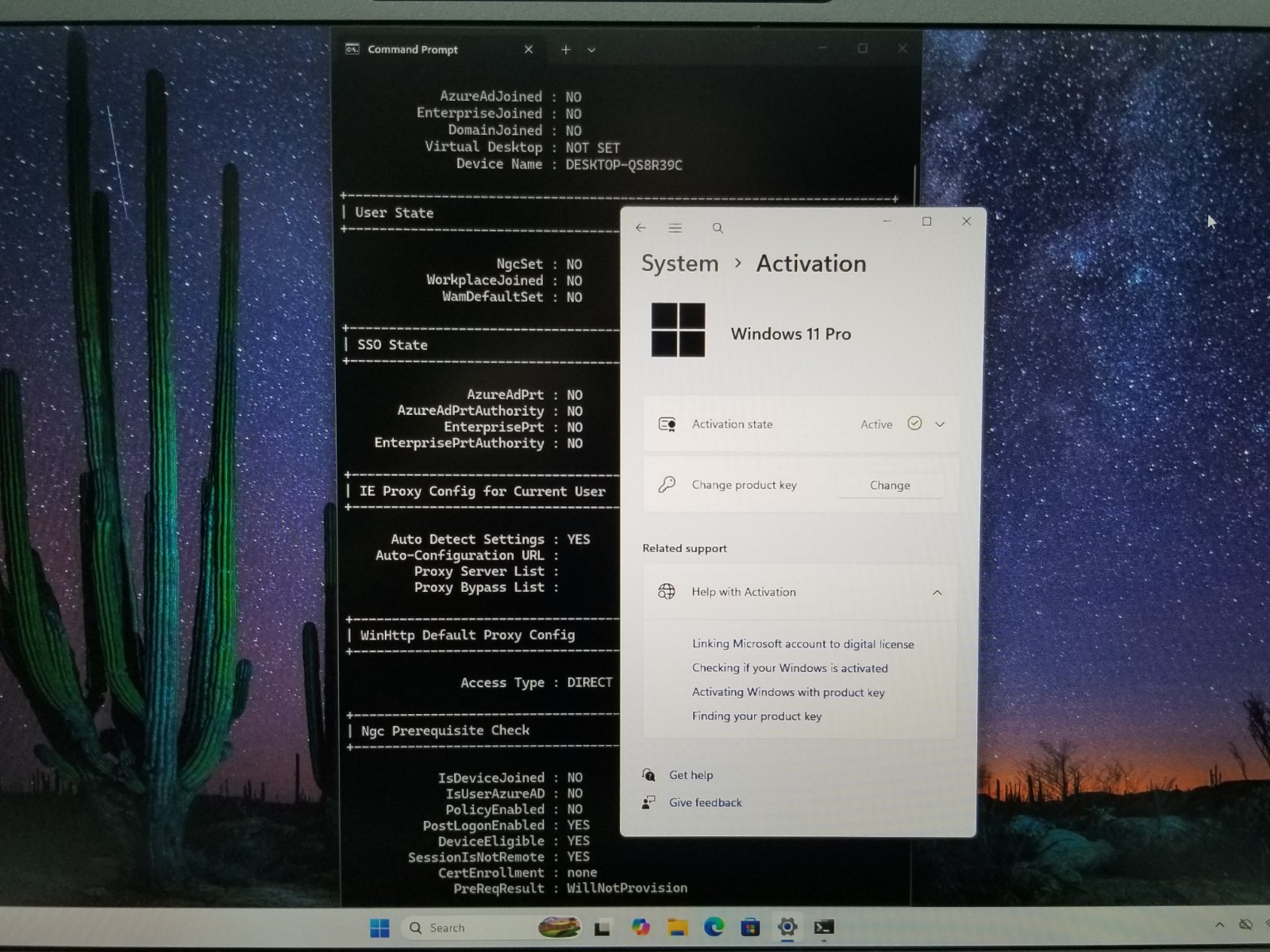This screenshot has width=1270, height=952.
Task: Click the Settings gear on the taskbar
Action: coord(787,927)
